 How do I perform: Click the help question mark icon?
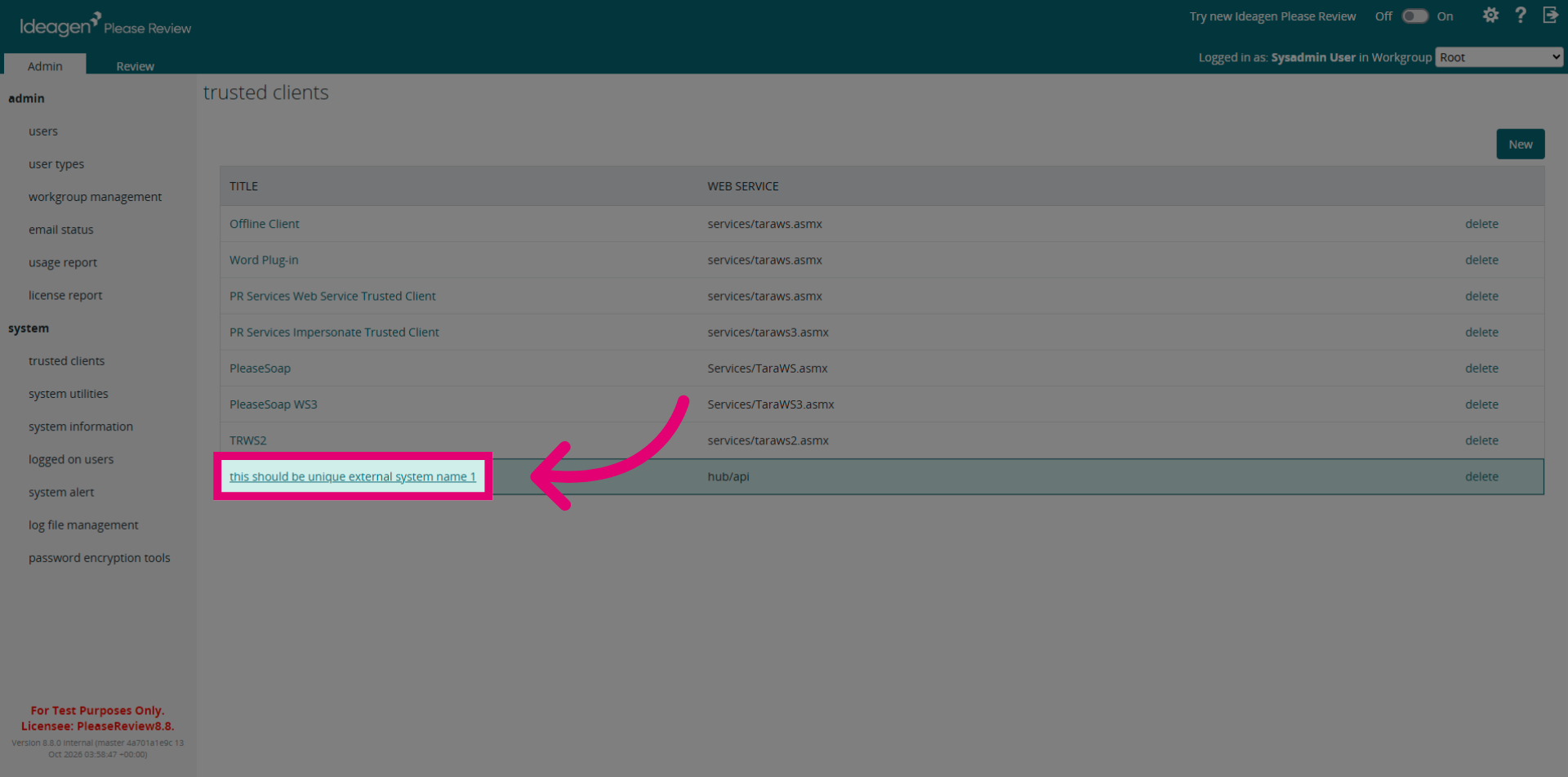(1521, 16)
